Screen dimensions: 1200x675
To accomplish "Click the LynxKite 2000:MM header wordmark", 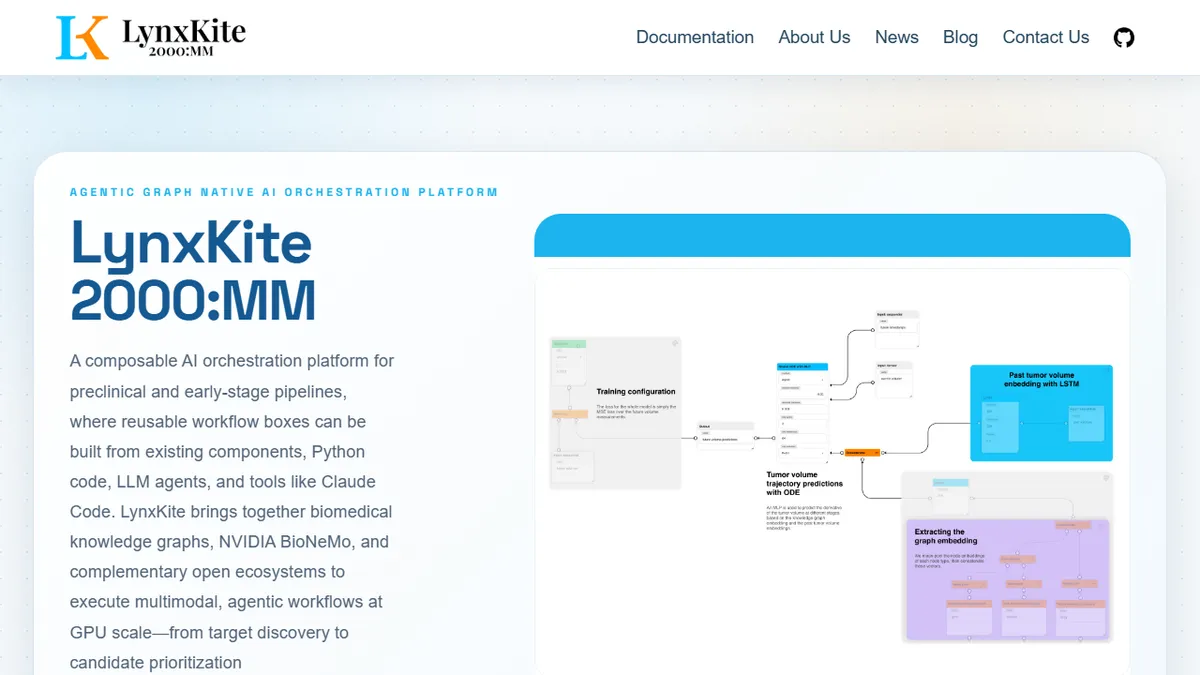I will click(x=184, y=38).
